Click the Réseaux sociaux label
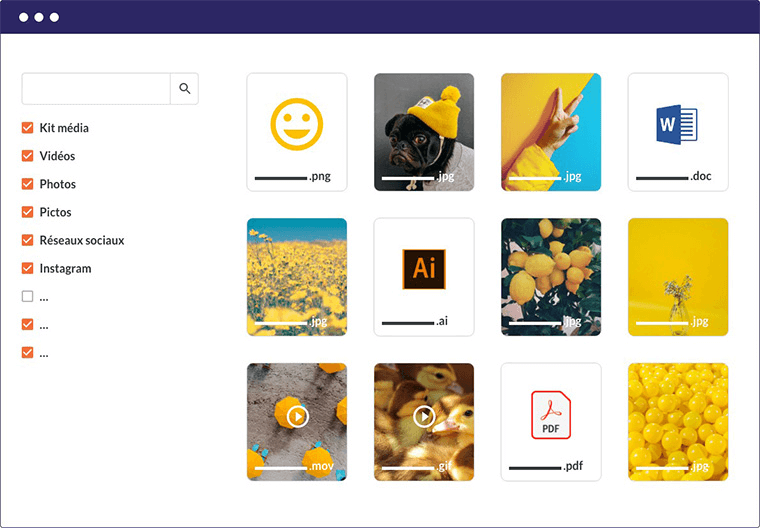 pyautogui.click(x=82, y=240)
